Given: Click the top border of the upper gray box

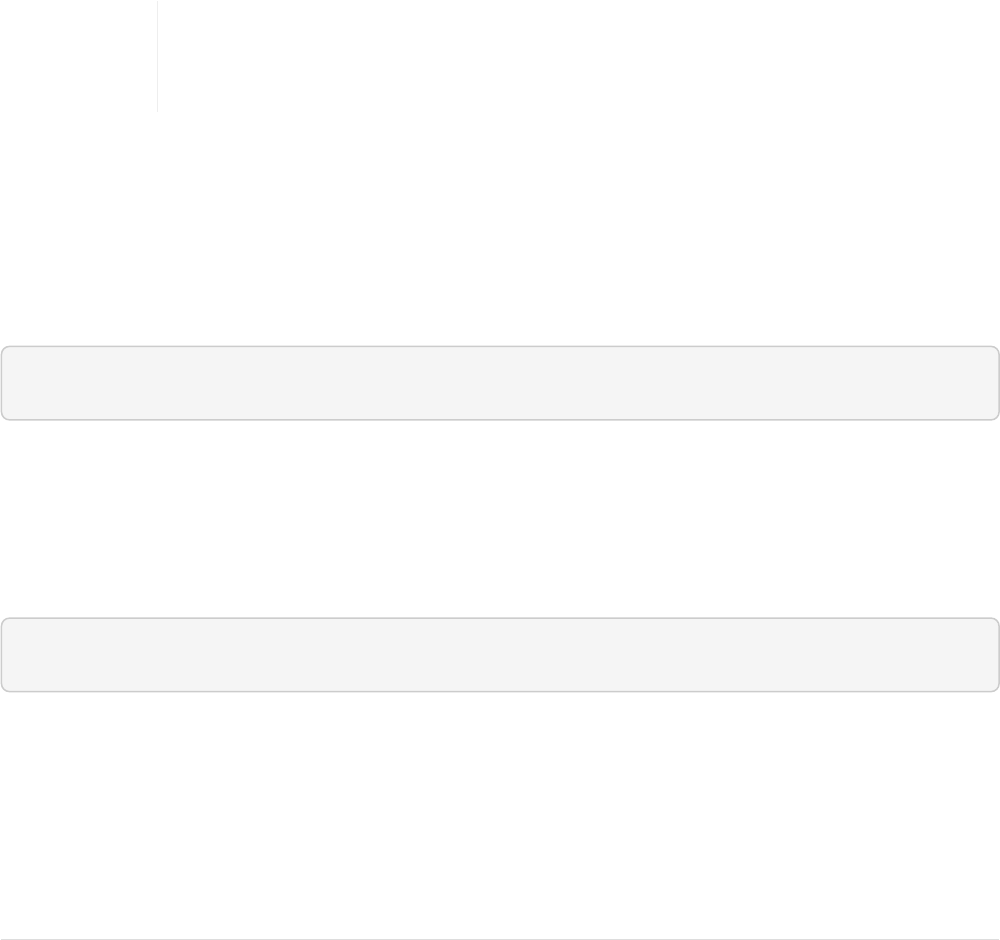Looking at the screenshot, I should 500,347.
